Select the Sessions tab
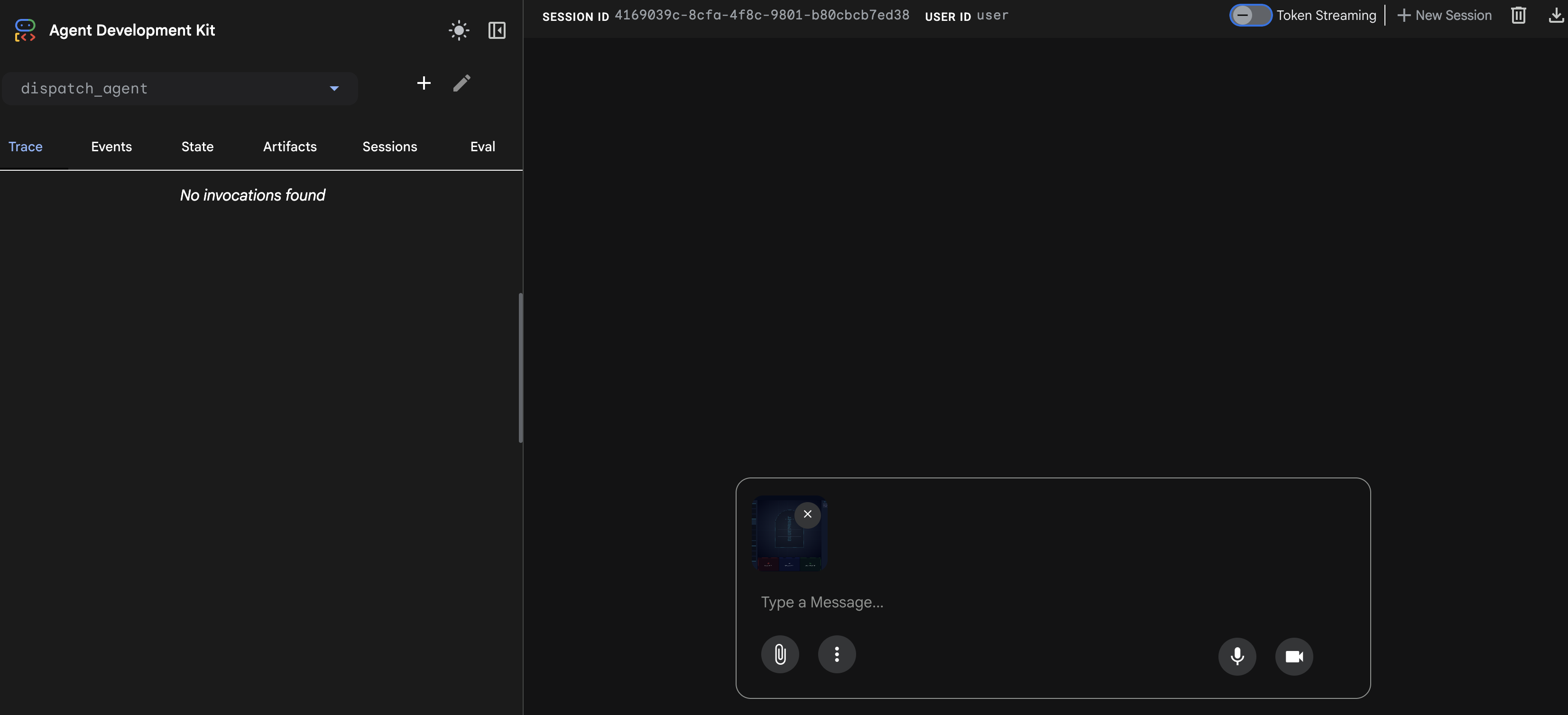This screenshot has height=715, width=1568. pos(389,146)
